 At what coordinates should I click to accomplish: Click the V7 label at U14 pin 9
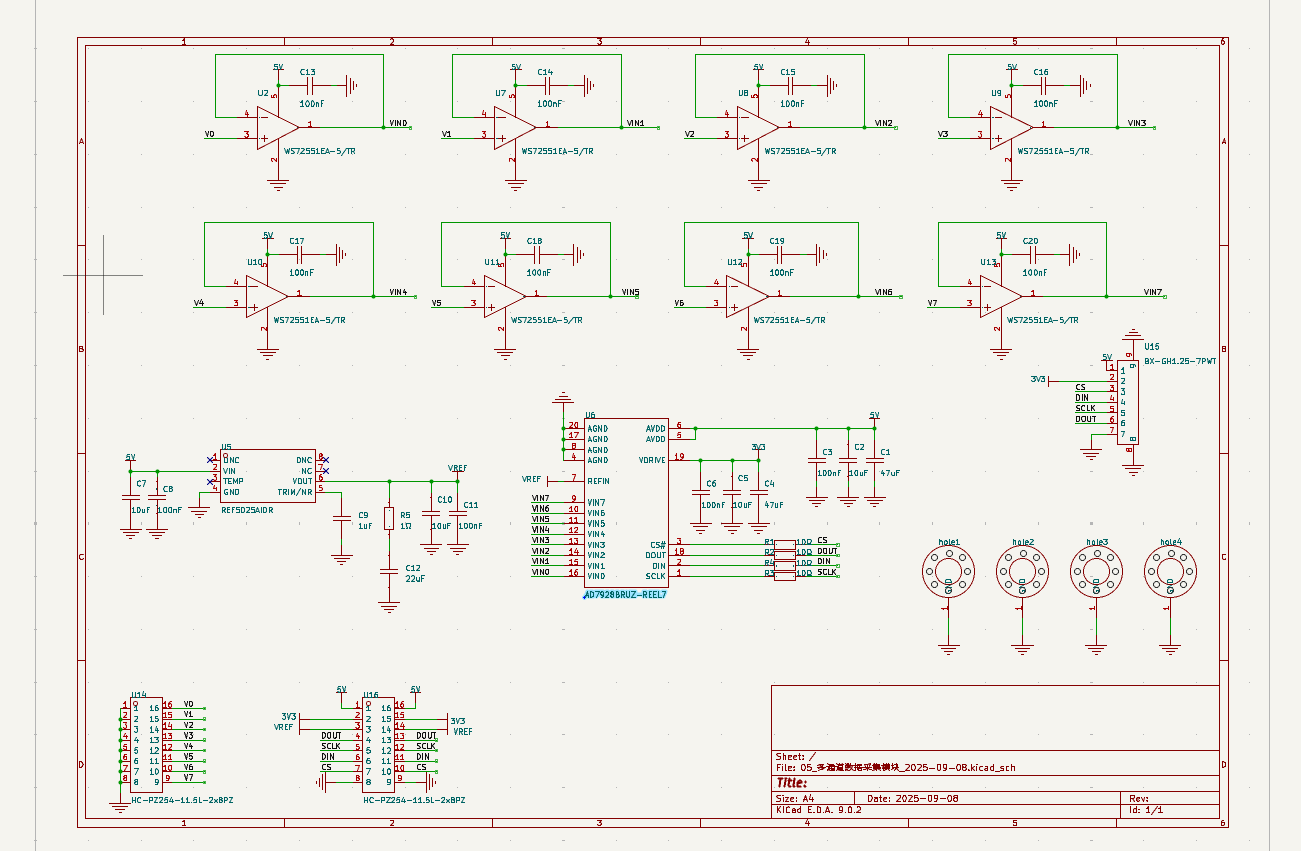pyautogui.click(x=188, y=777)
